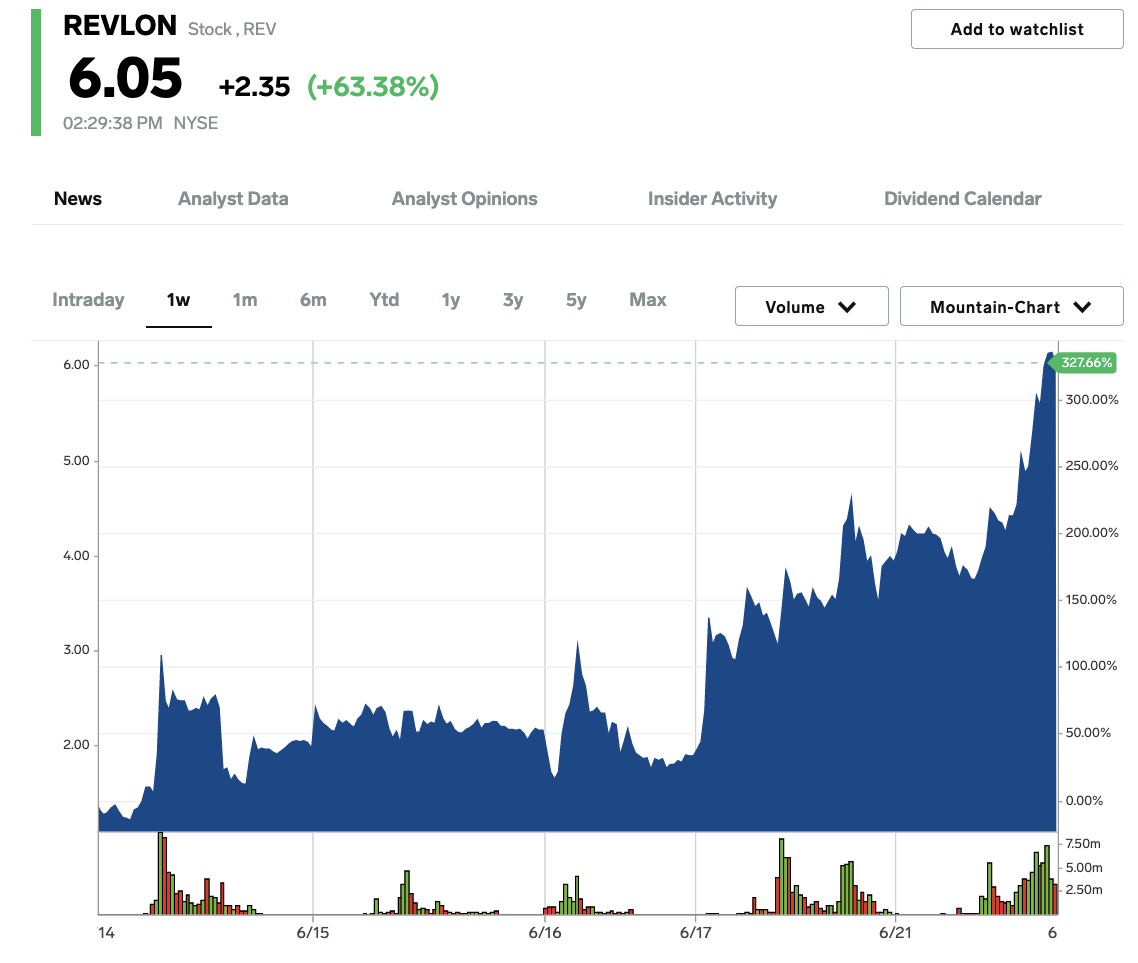The image size is (1138, 963).
Task: Click the 6/16 date axis label
Action: pos(545,933)
